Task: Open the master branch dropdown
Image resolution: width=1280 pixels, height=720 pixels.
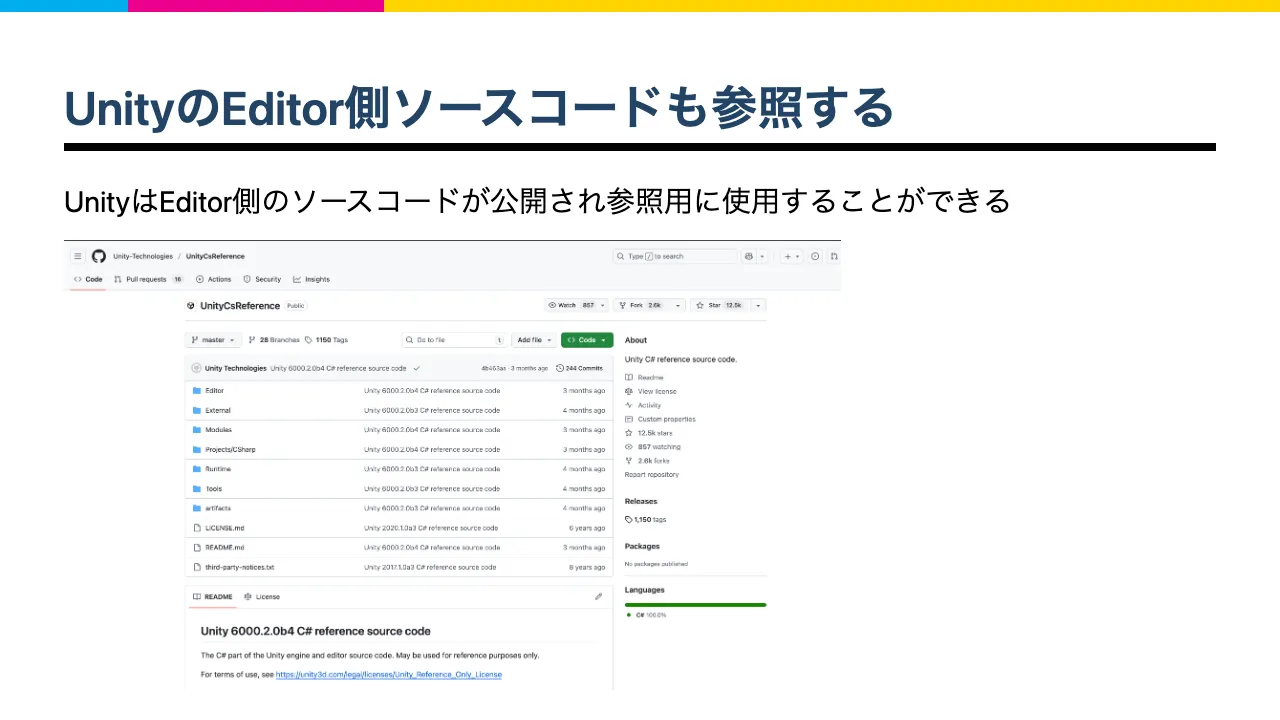Action: tap(213, 340)
